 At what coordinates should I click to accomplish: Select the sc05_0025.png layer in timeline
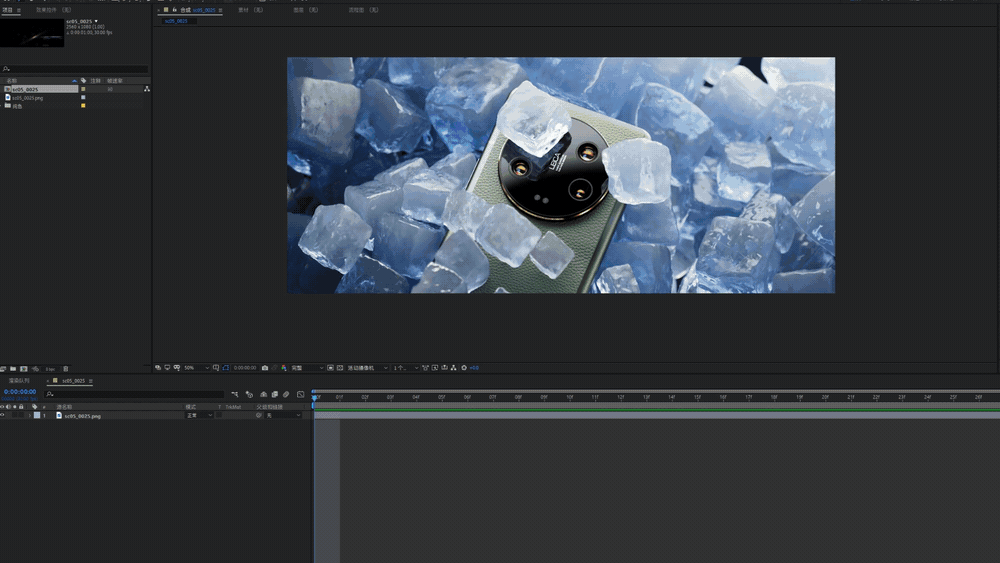click(x=82, y=416)
